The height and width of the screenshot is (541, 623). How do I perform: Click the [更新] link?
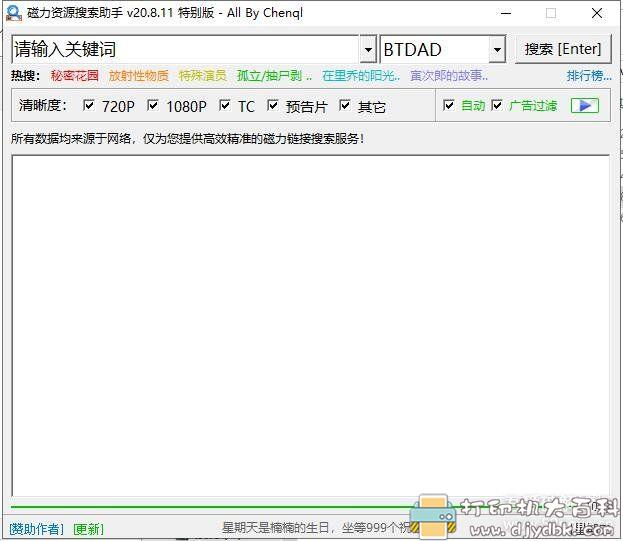[88, 529]
